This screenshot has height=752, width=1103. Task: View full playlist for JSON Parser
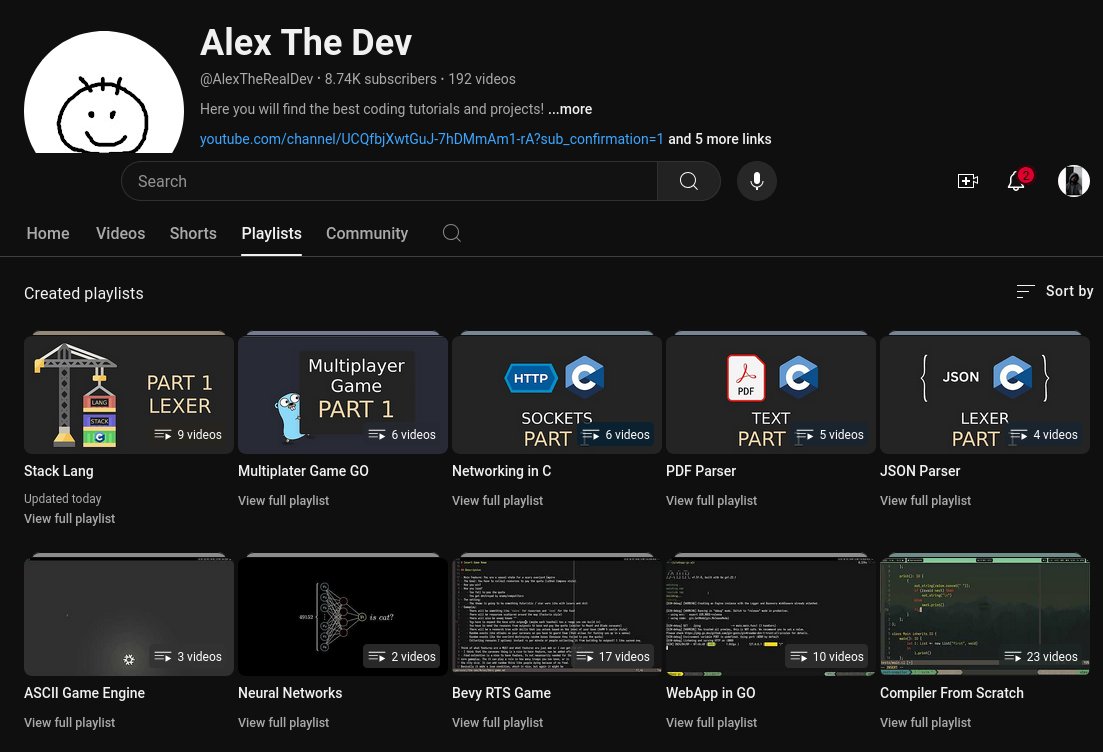(x=925, y=501)
